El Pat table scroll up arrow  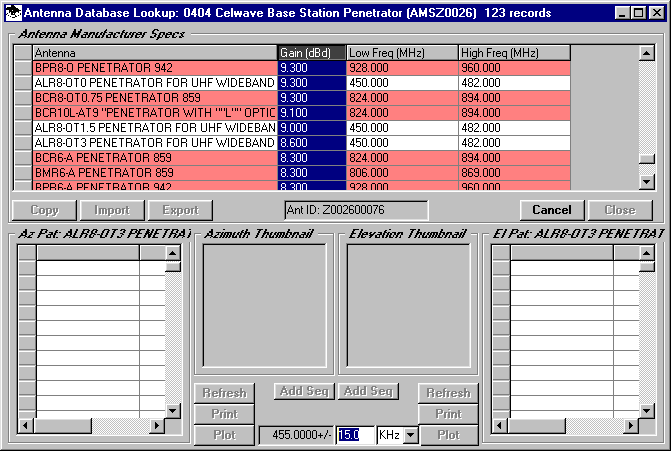(647, 253)
